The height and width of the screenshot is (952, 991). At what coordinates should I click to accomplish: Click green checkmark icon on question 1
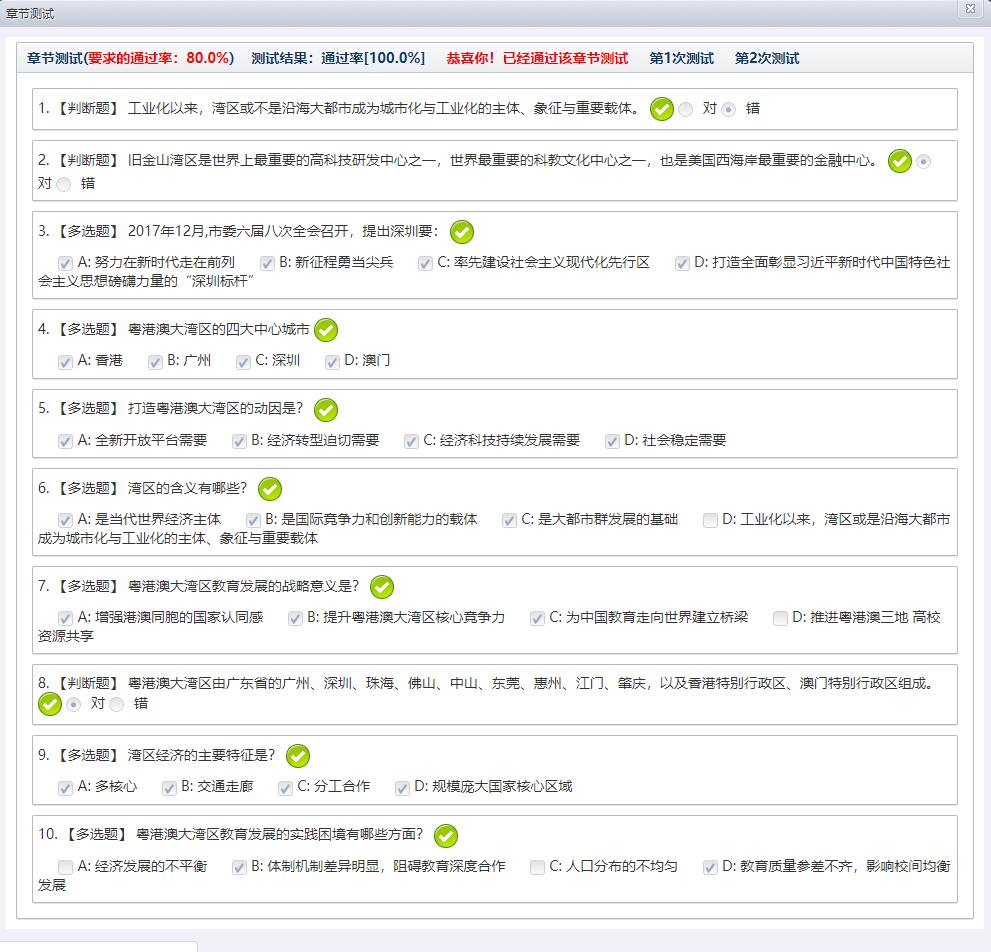point(661,109)
